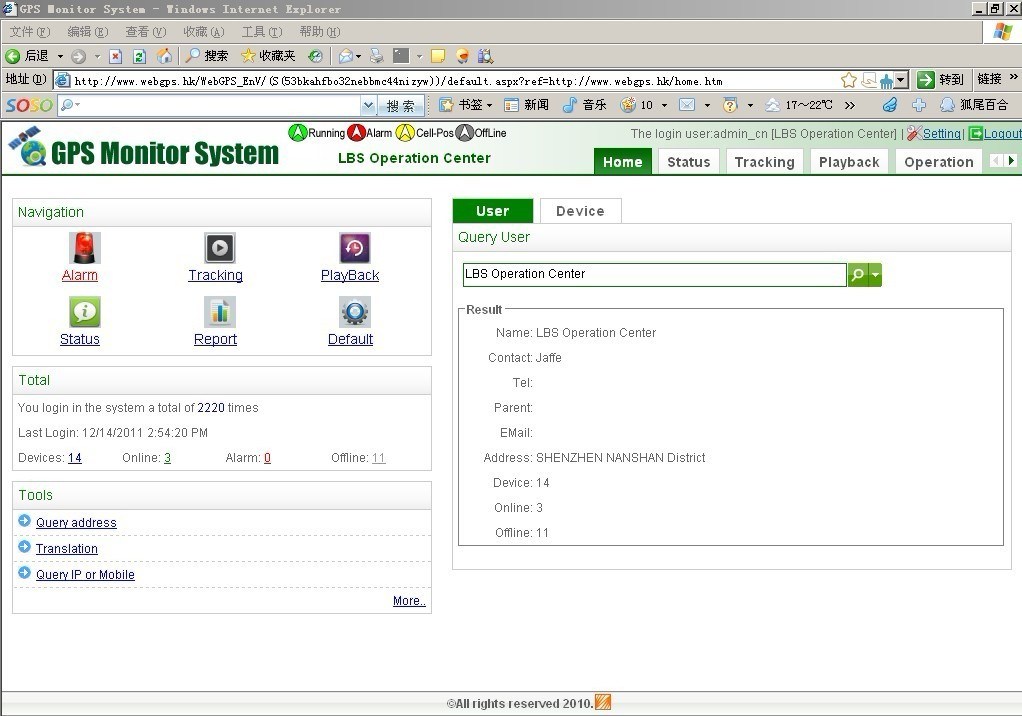Click the Logout link
Viewport: 1022px width, 716px height.
tap(1002, 134)
